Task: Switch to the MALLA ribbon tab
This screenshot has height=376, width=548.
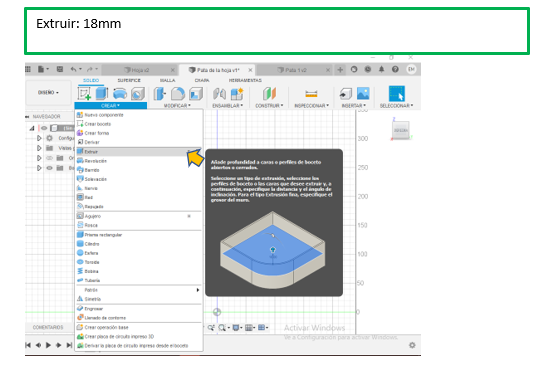Action: point(167,80)
